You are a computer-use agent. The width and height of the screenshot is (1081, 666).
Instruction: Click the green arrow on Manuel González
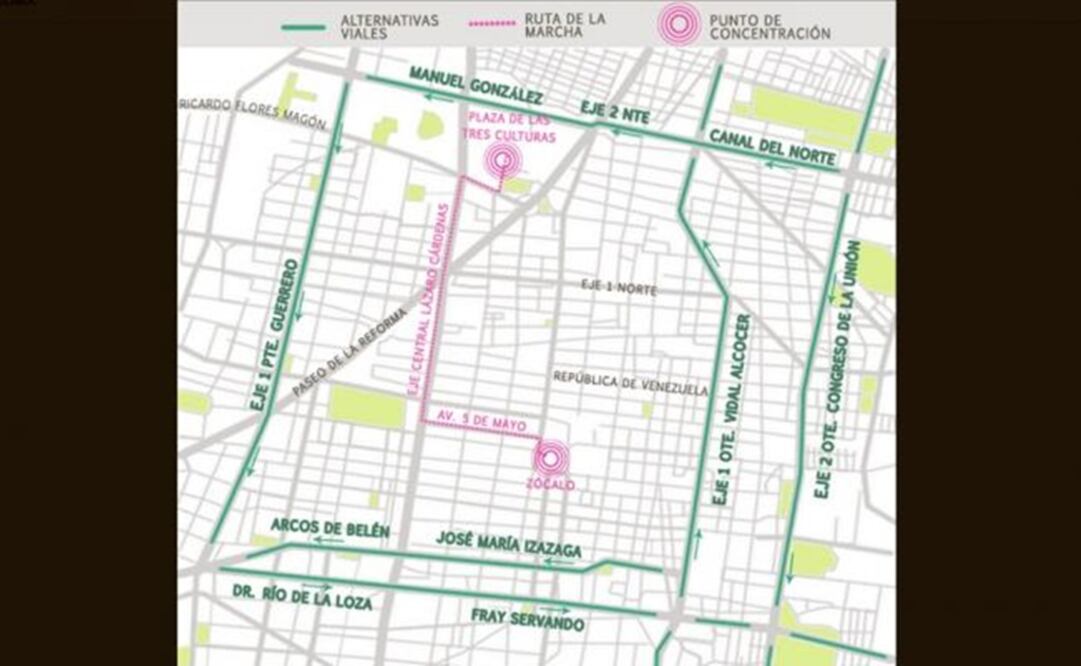427,99
